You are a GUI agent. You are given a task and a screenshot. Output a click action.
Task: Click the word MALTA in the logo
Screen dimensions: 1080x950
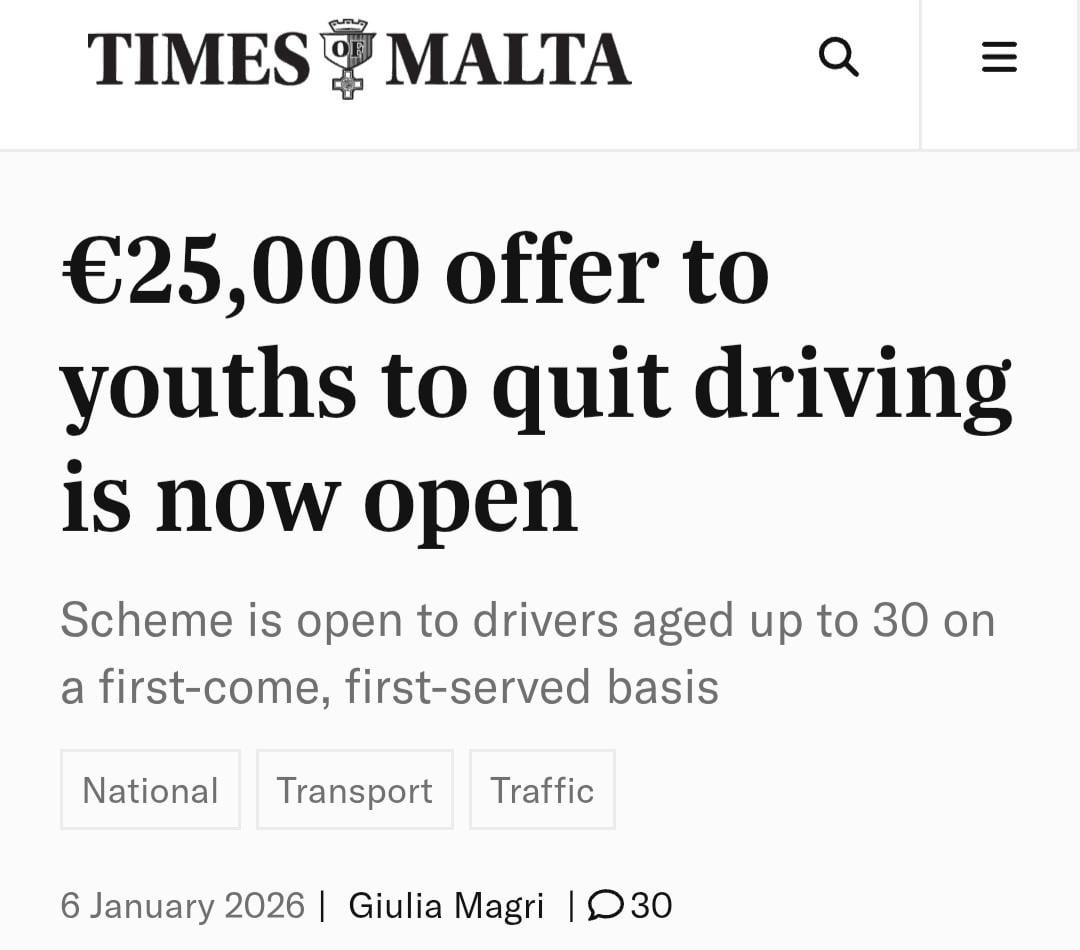click(x=508, y=59)
